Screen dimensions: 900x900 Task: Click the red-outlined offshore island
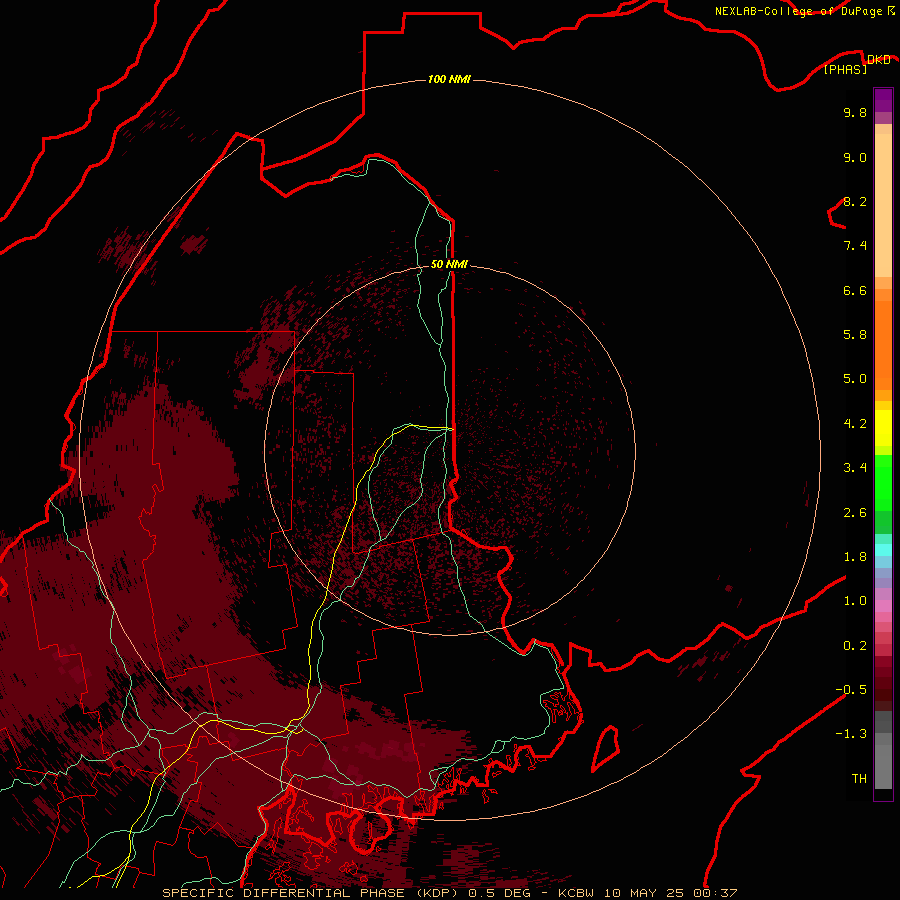[x=605, y=748]
